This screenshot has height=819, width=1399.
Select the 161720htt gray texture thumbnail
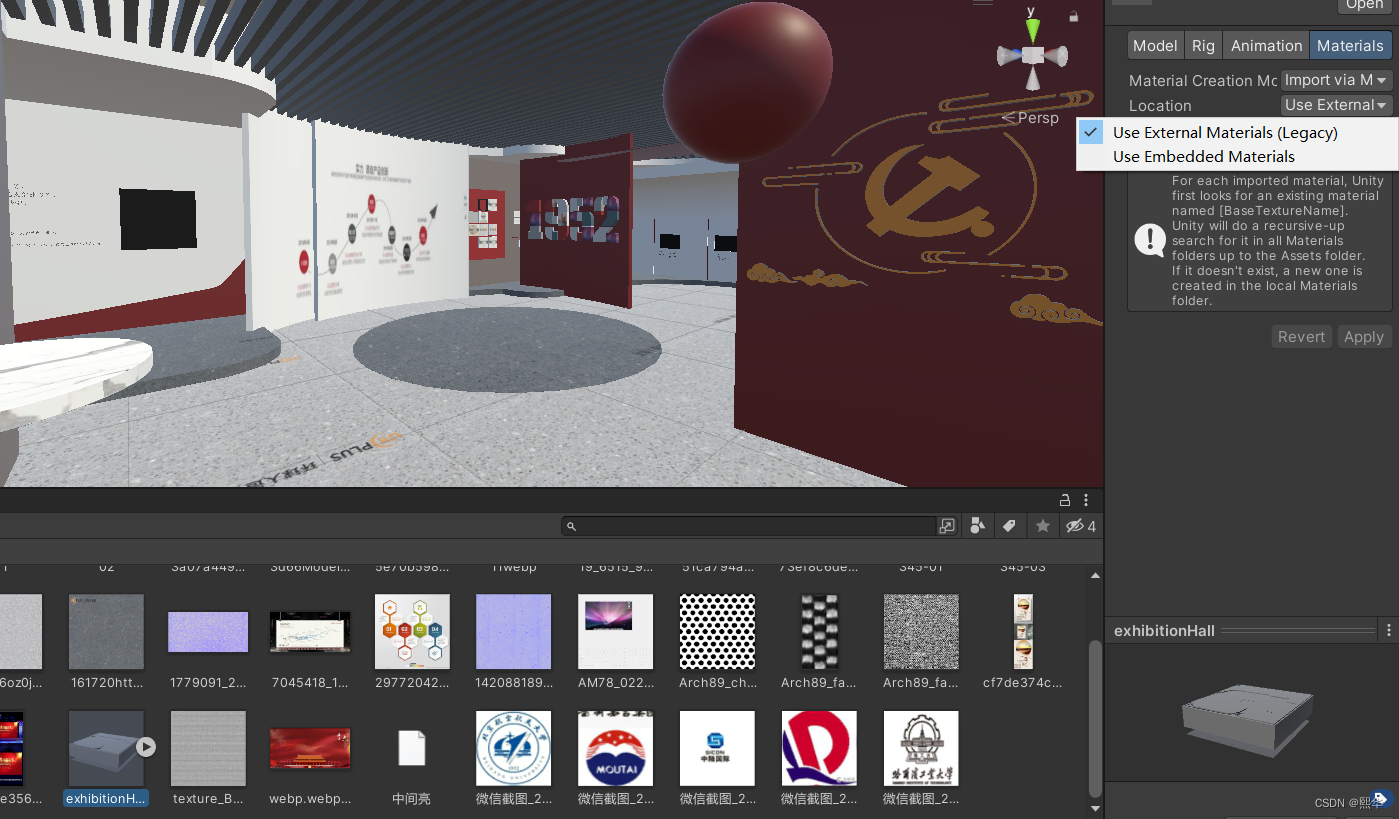click(106, 632)
